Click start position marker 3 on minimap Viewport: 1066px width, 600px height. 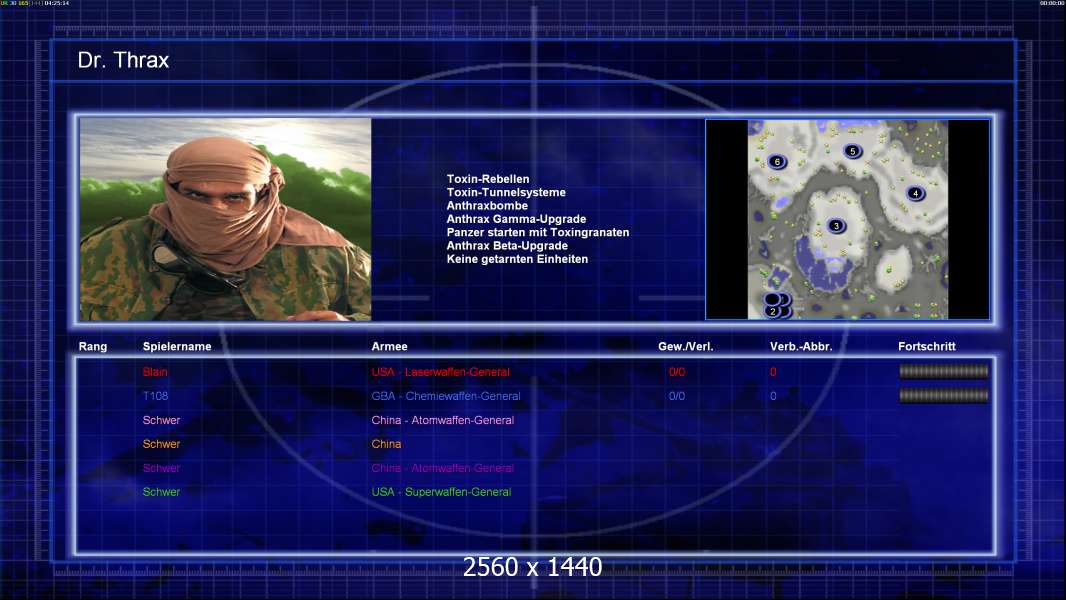coord(836,226)
